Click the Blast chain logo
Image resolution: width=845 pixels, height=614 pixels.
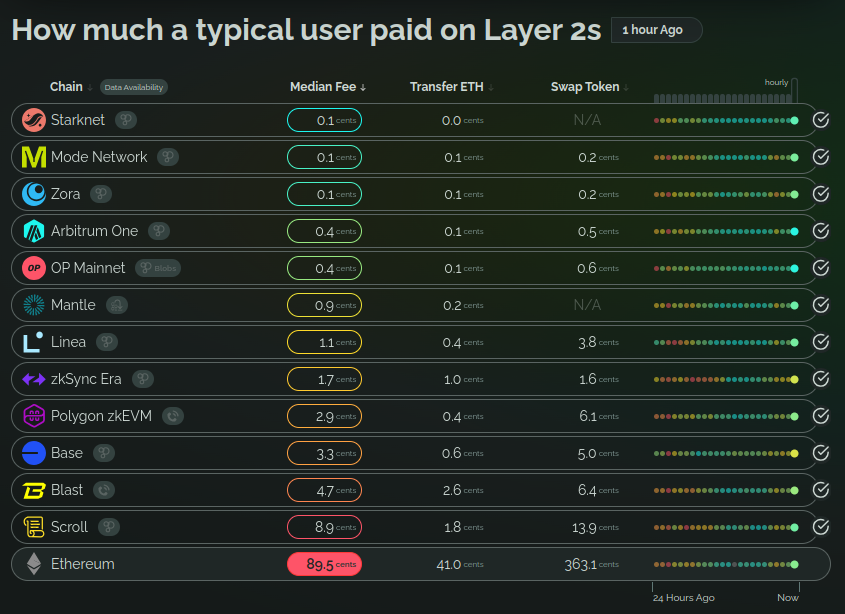[34, 490]
